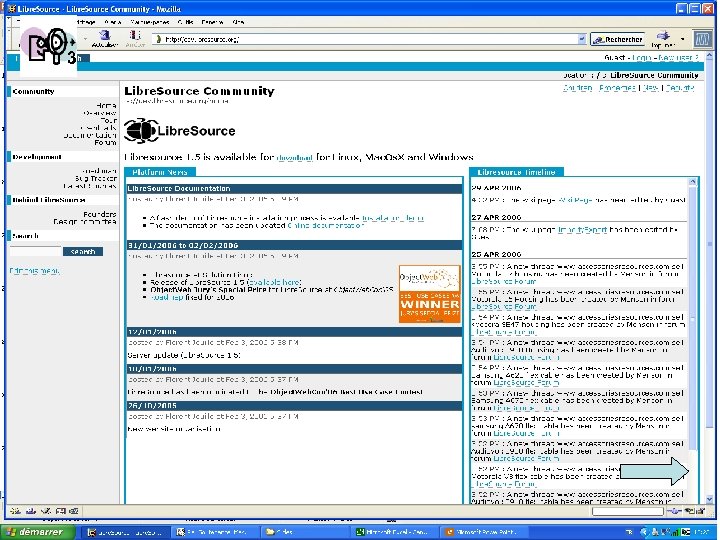
Task: Follow the available here release link
Action: pyautogui.click(x=275, y=282)
